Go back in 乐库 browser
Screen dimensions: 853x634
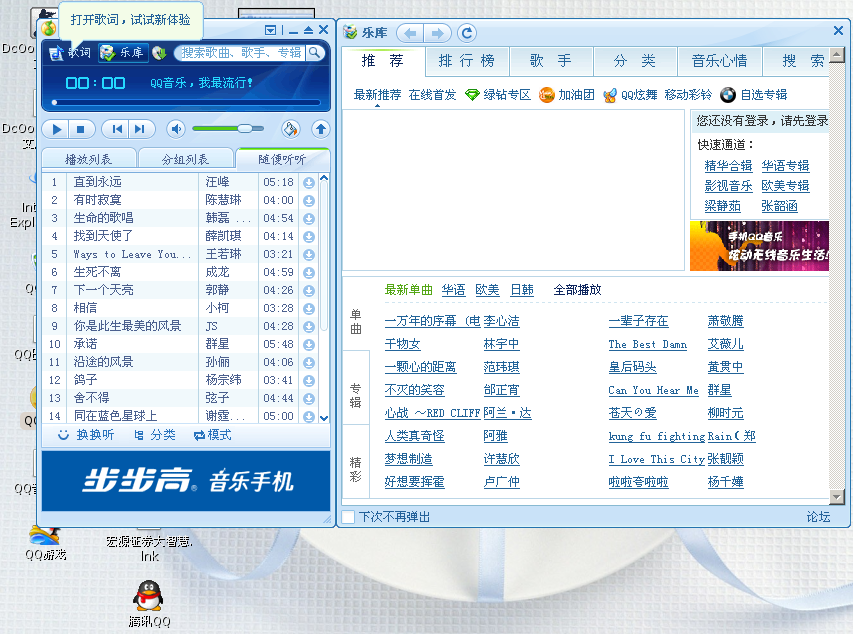coord(410,33)
